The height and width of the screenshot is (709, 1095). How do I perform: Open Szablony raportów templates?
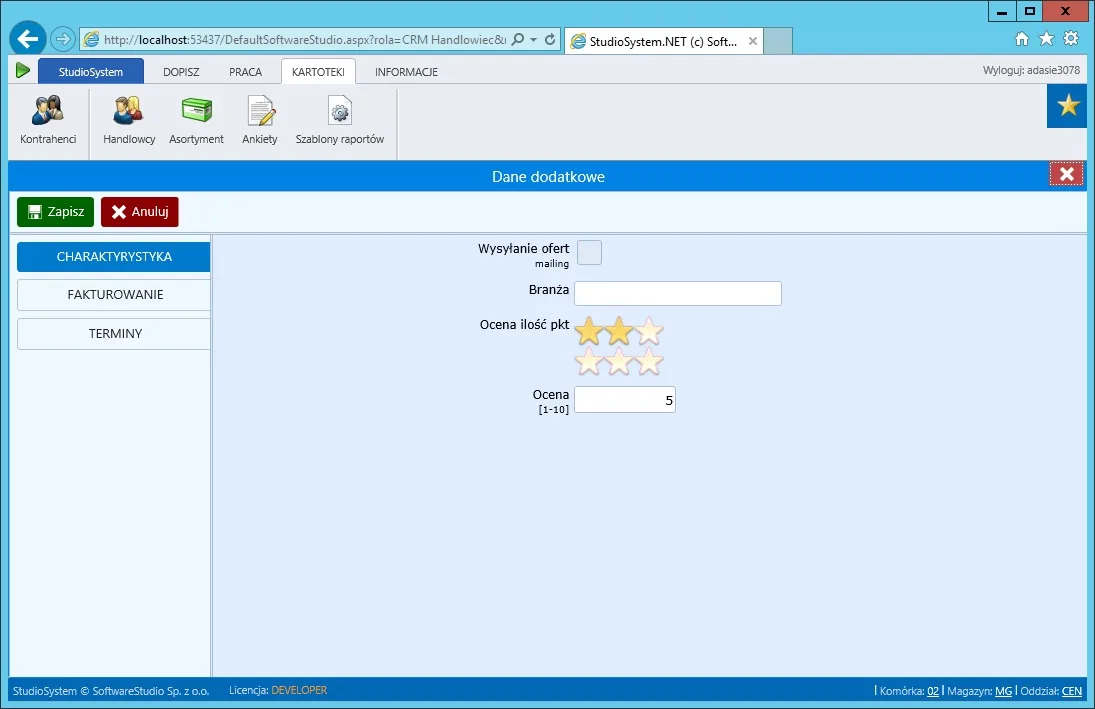[340, 120]
